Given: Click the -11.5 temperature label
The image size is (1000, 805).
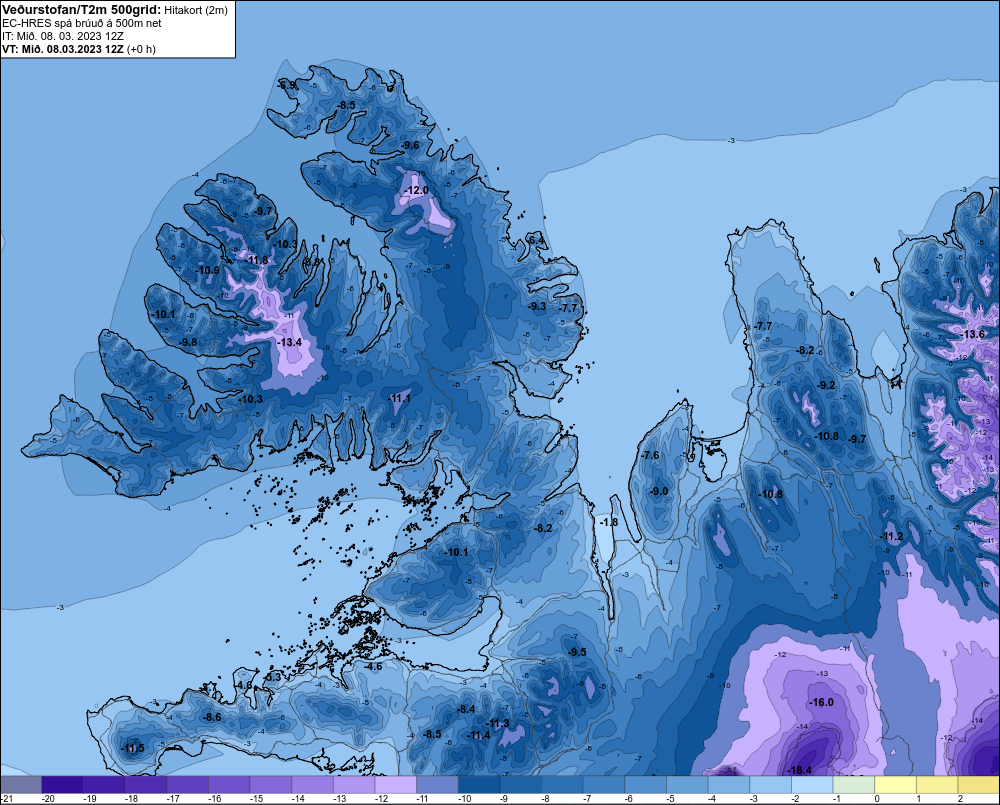Looking at the screenshot, I should point(133,749).
